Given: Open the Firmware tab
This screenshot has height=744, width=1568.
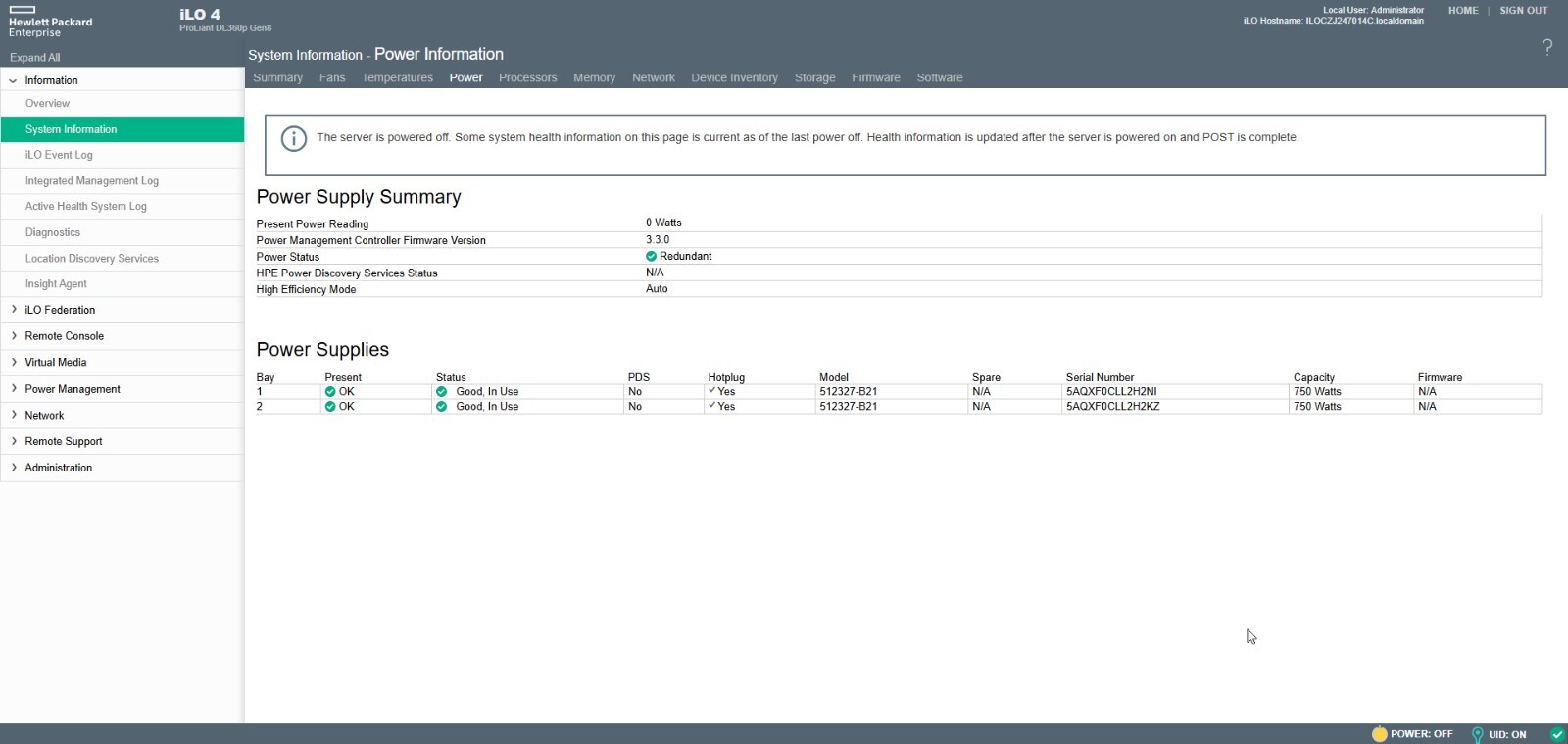Looking at the screenshot, I should [x=875, y=77].
